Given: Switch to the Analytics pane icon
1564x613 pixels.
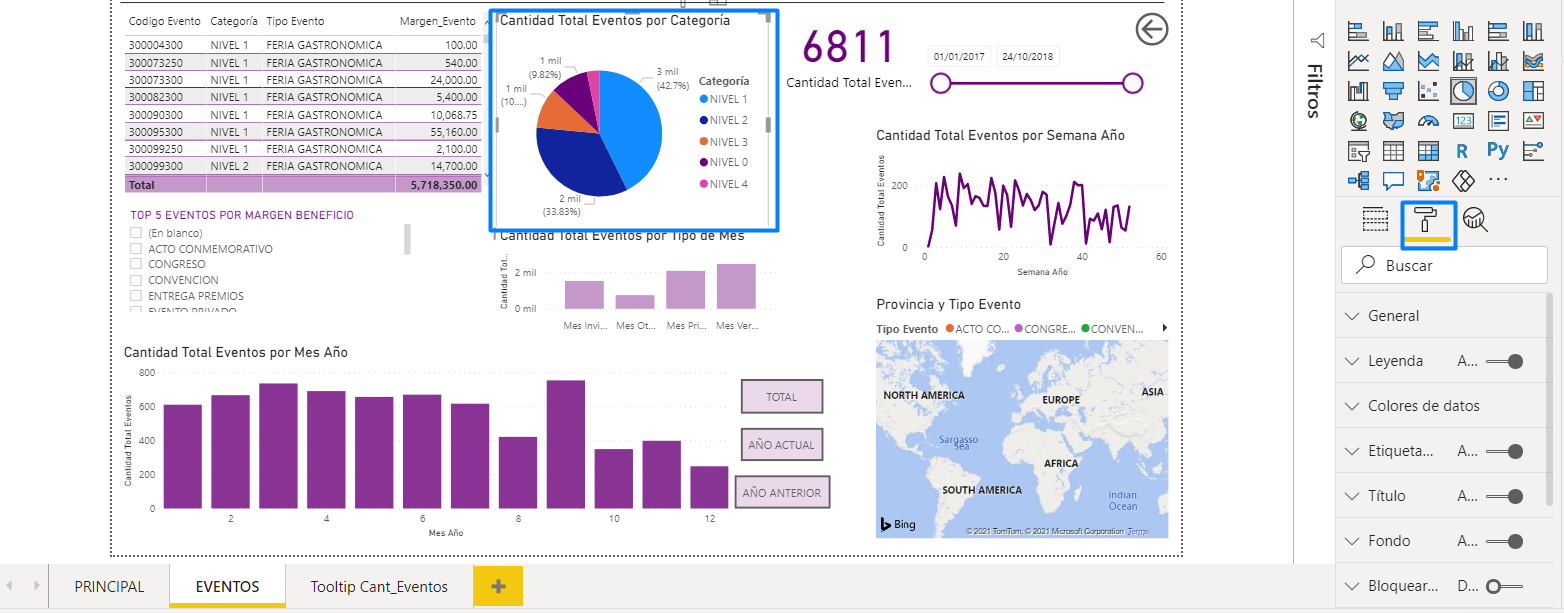Looking at the screenshot, I should click(x=1474, y=220).
